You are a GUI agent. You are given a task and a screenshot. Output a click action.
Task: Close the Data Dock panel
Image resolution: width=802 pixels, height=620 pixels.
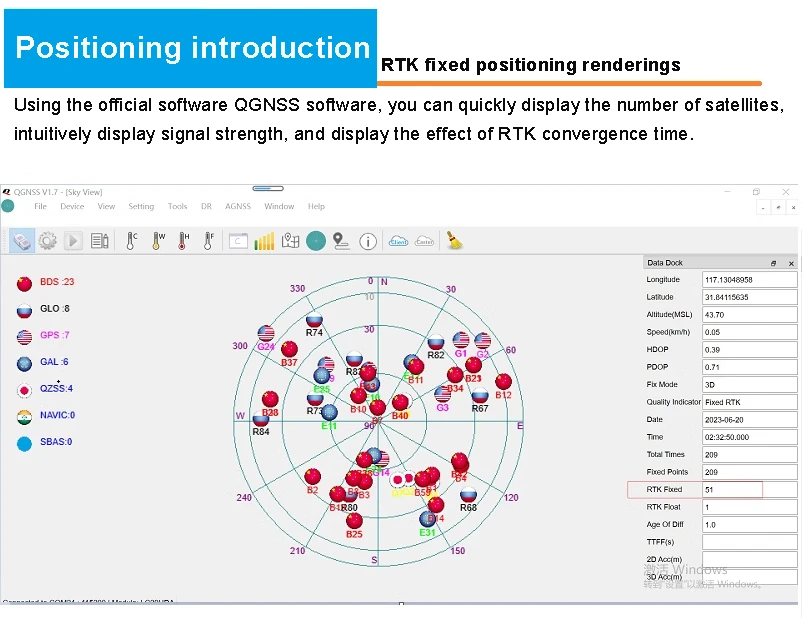point(791,263)
